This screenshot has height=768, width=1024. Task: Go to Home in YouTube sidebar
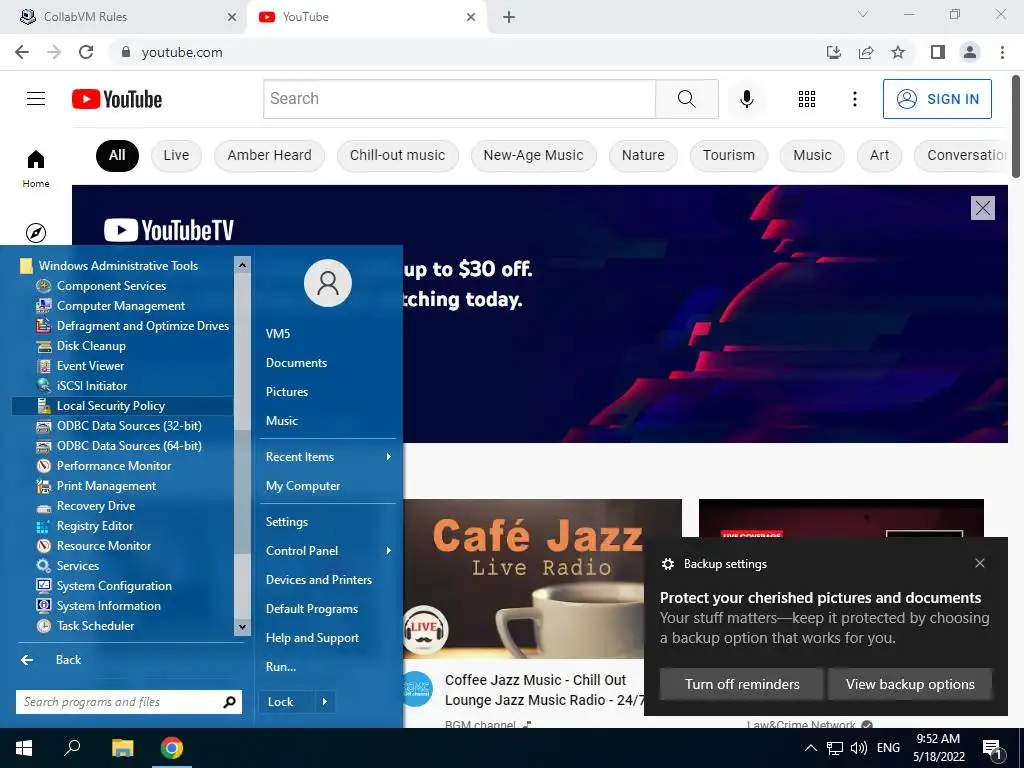(36, 168)
